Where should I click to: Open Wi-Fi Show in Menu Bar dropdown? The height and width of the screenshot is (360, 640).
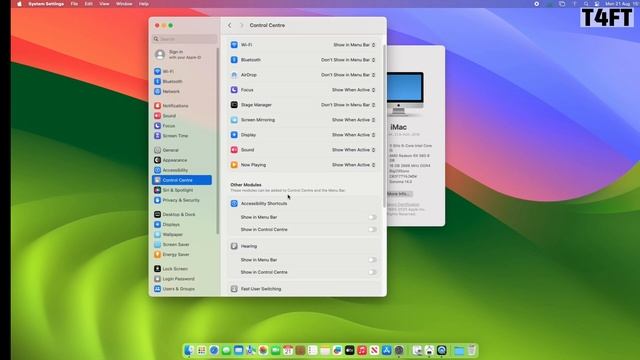(x=354, y=45)
